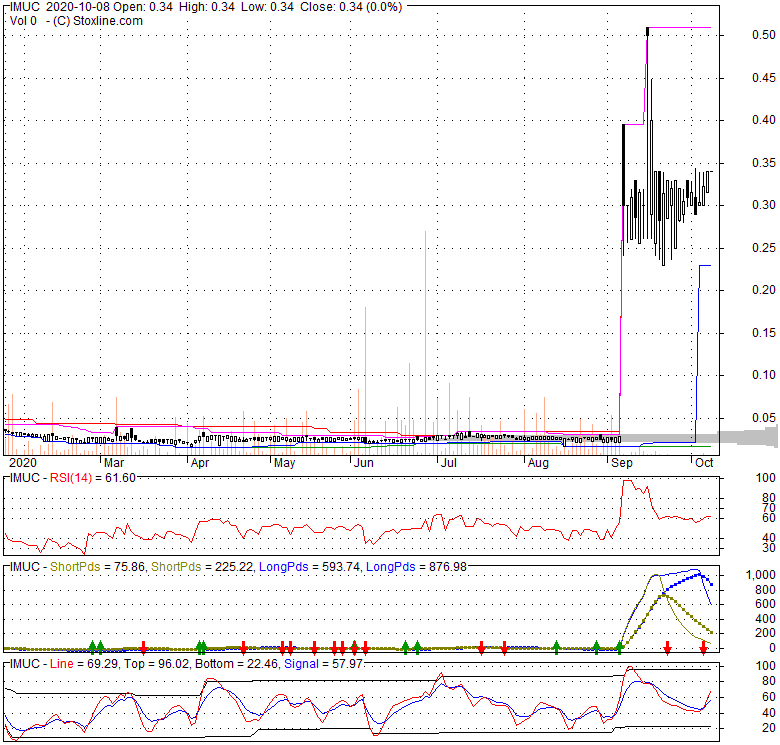Click the RSI peak near 100 in September
The image size is (780, 745).
click(x=628, y=481)
